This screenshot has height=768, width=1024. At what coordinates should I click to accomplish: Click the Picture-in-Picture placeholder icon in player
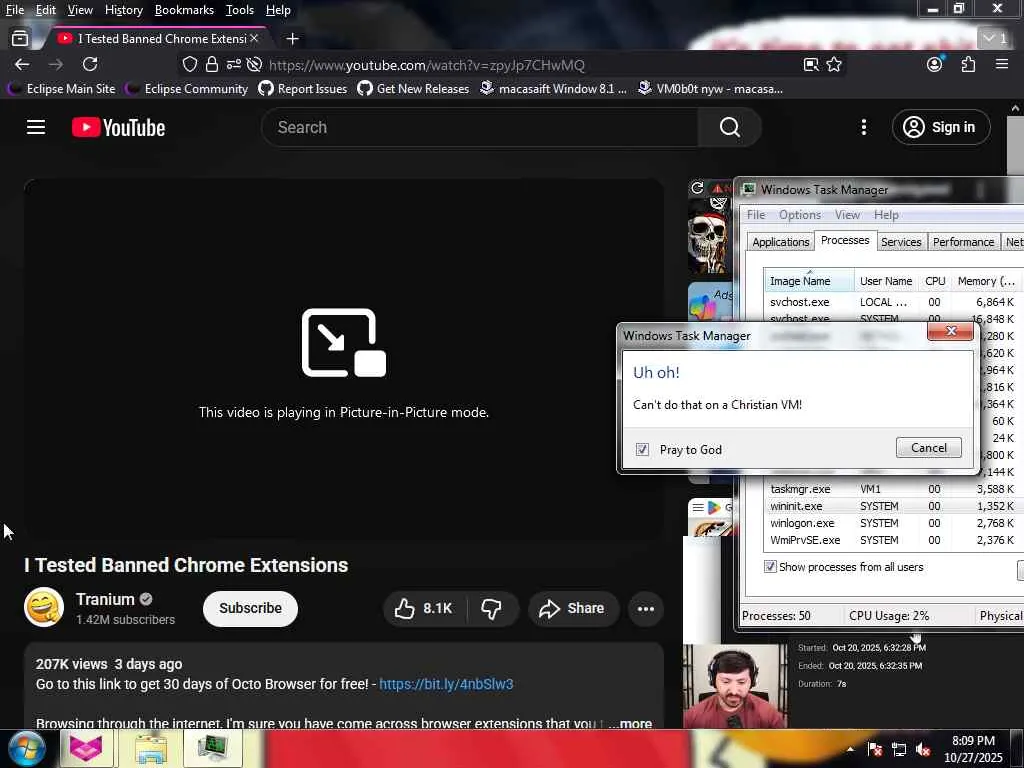tap(344, 343)
